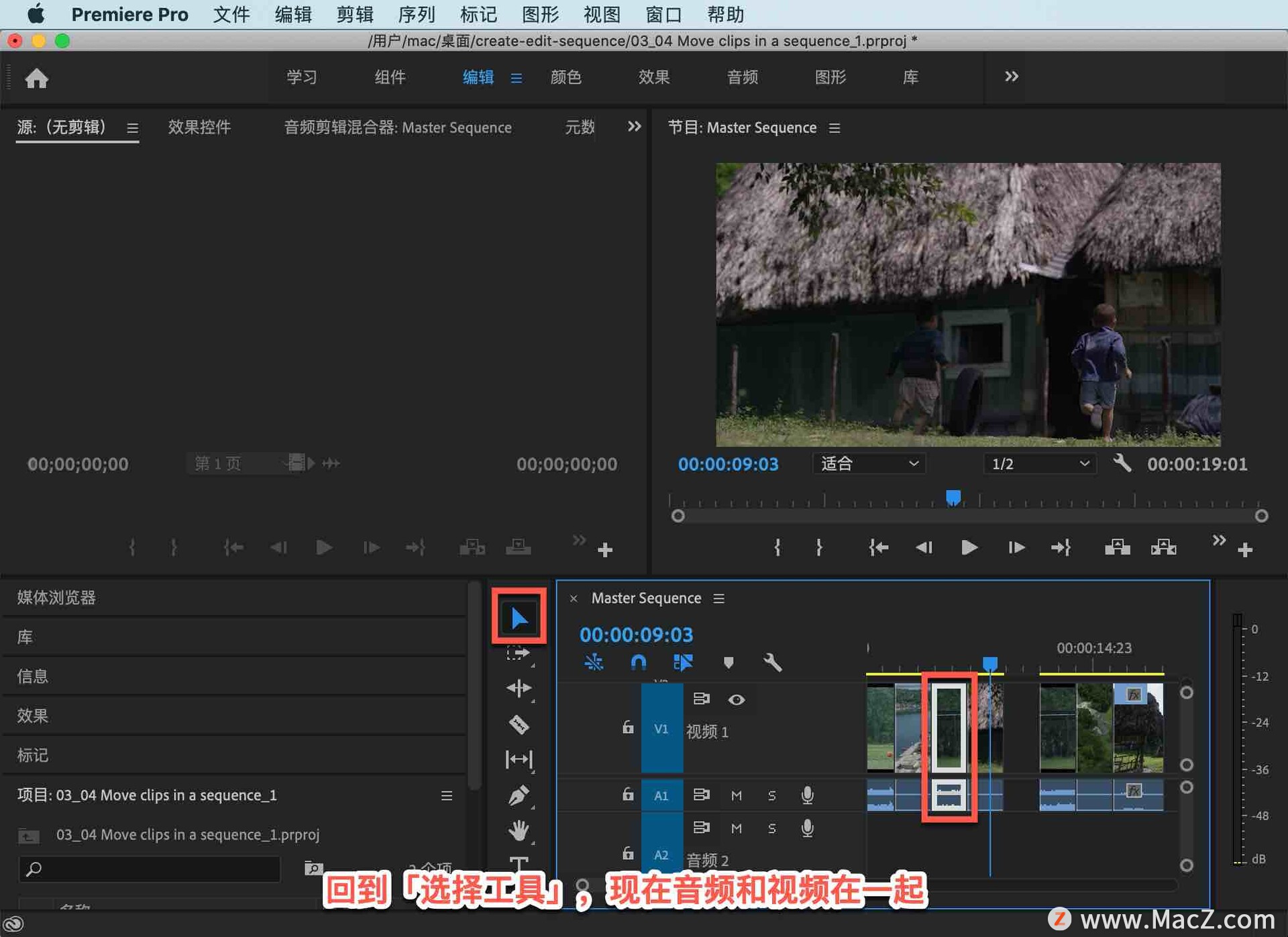Click the blue timeline playhead
1288x937 pixels.
click(x=990, y=664)
